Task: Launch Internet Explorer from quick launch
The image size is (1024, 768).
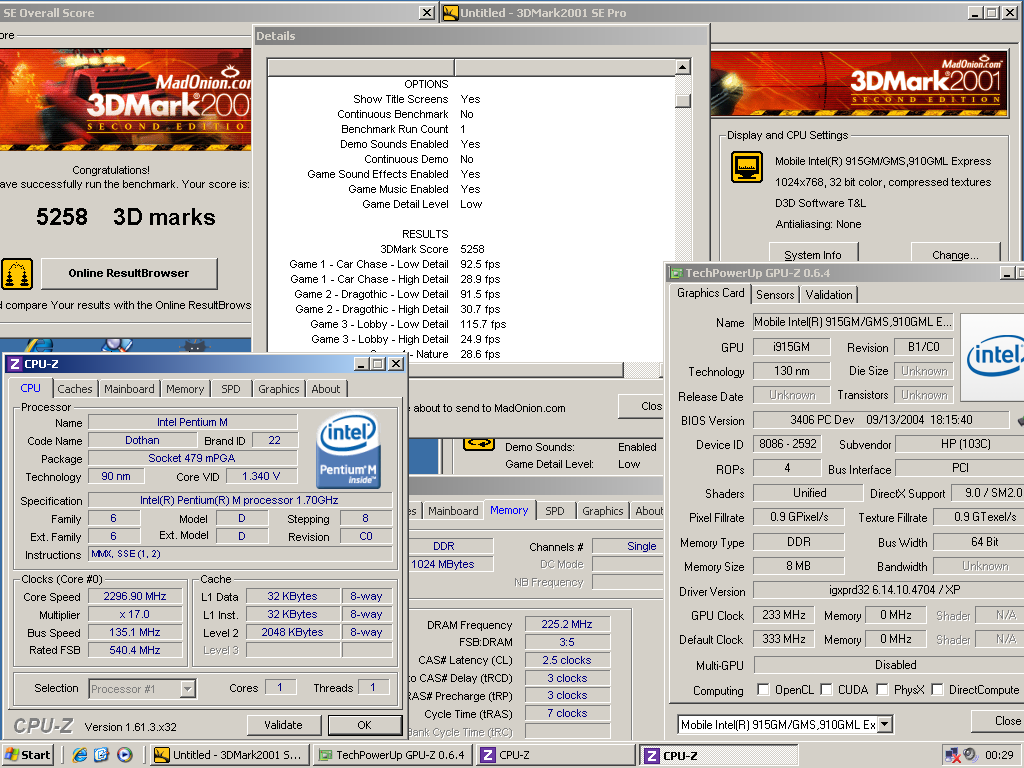Action: (x=80, y=755)
